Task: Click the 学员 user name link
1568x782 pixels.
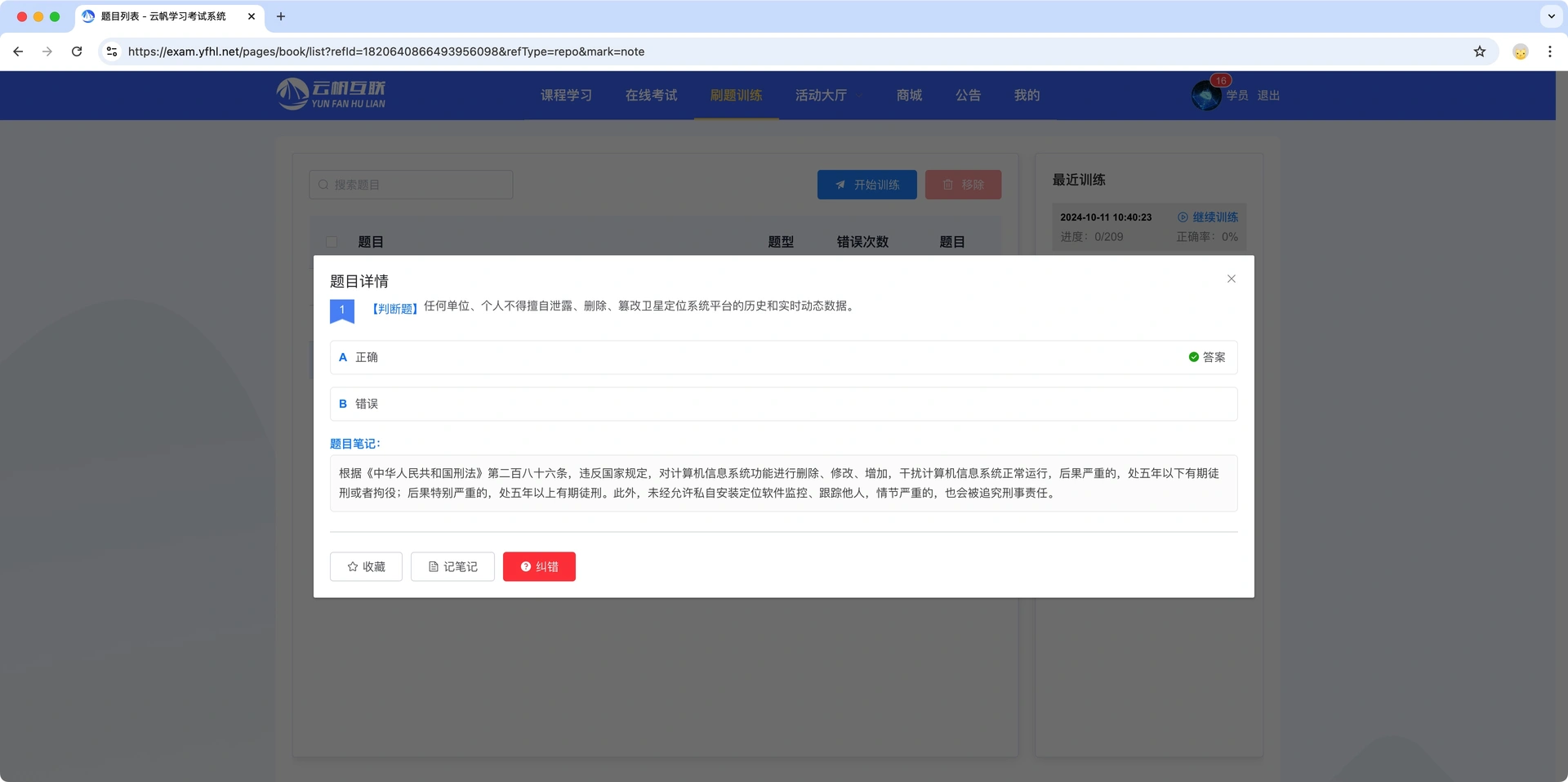Action: tap(1237, 96)
